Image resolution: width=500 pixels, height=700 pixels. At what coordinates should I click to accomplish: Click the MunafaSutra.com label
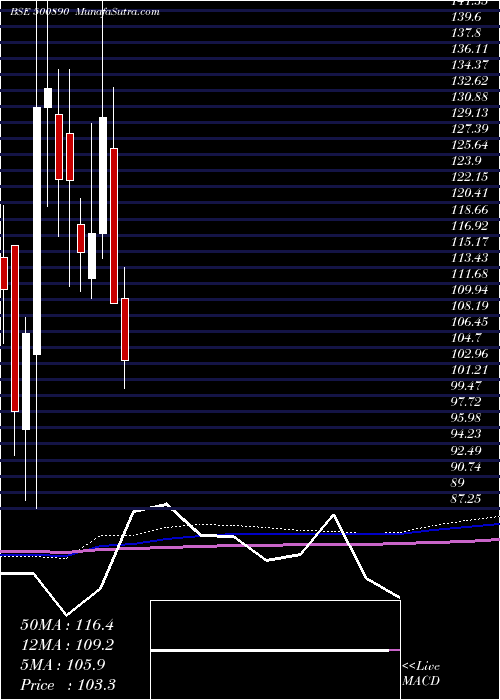(117, 12)
